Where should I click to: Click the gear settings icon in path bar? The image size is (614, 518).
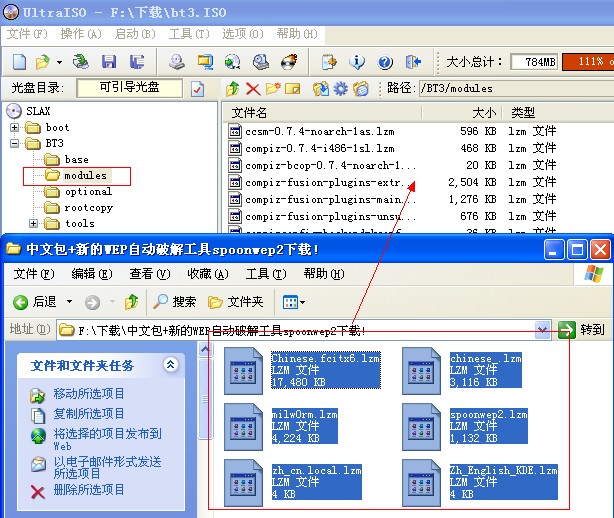tap(340, 89)
